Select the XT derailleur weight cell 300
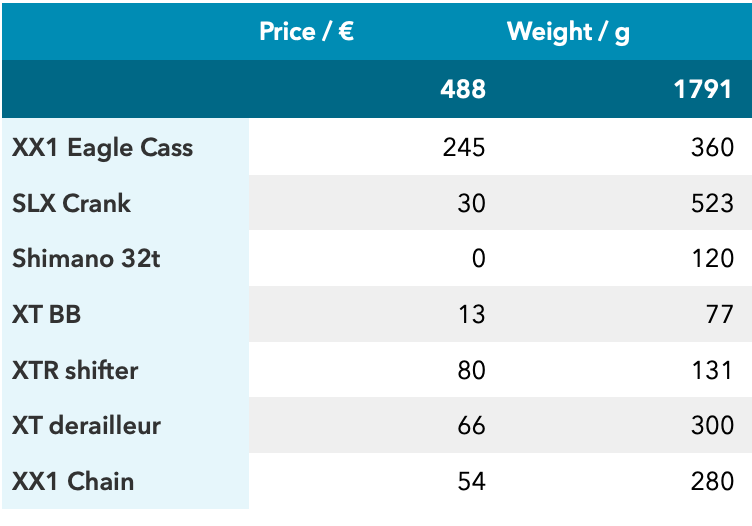This screenshot has height=526, width=752. point(712,426)
